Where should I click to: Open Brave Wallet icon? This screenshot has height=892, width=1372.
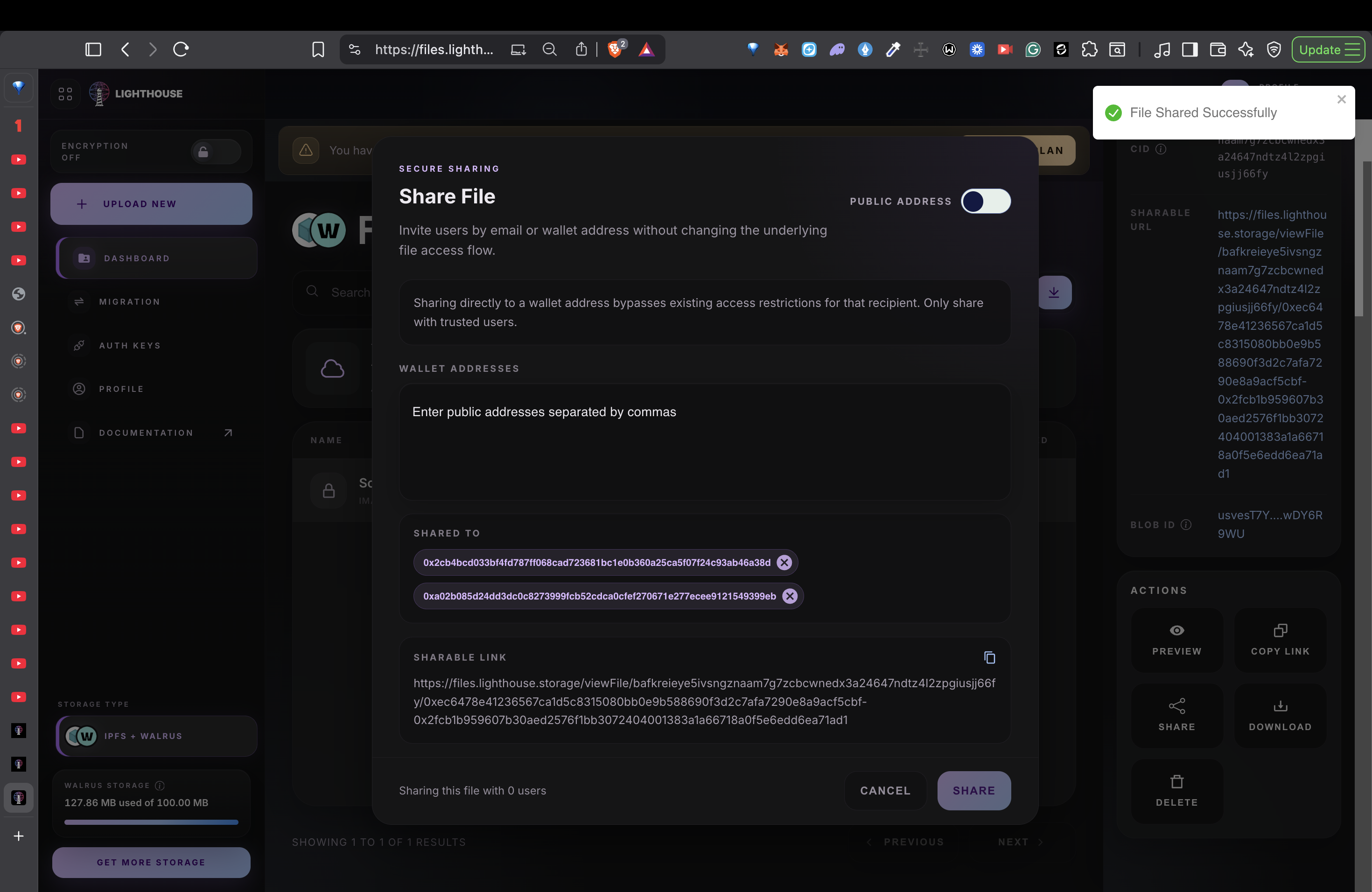click(x=1218, y=49)
